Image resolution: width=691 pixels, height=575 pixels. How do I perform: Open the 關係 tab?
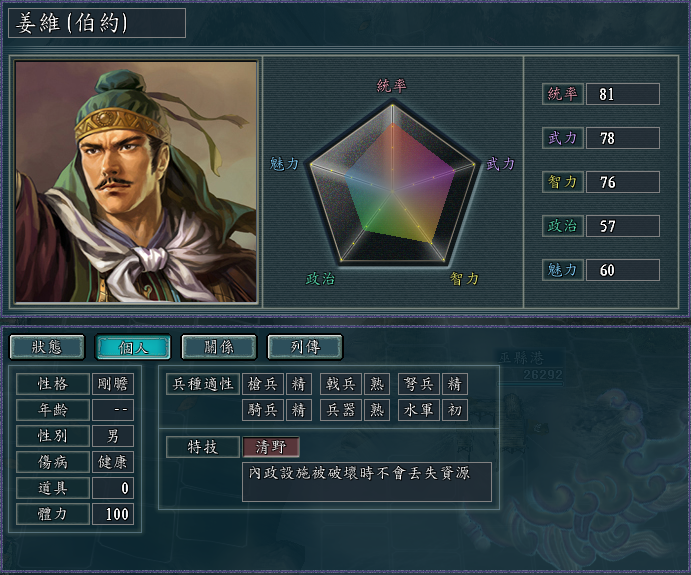(219, 347)
